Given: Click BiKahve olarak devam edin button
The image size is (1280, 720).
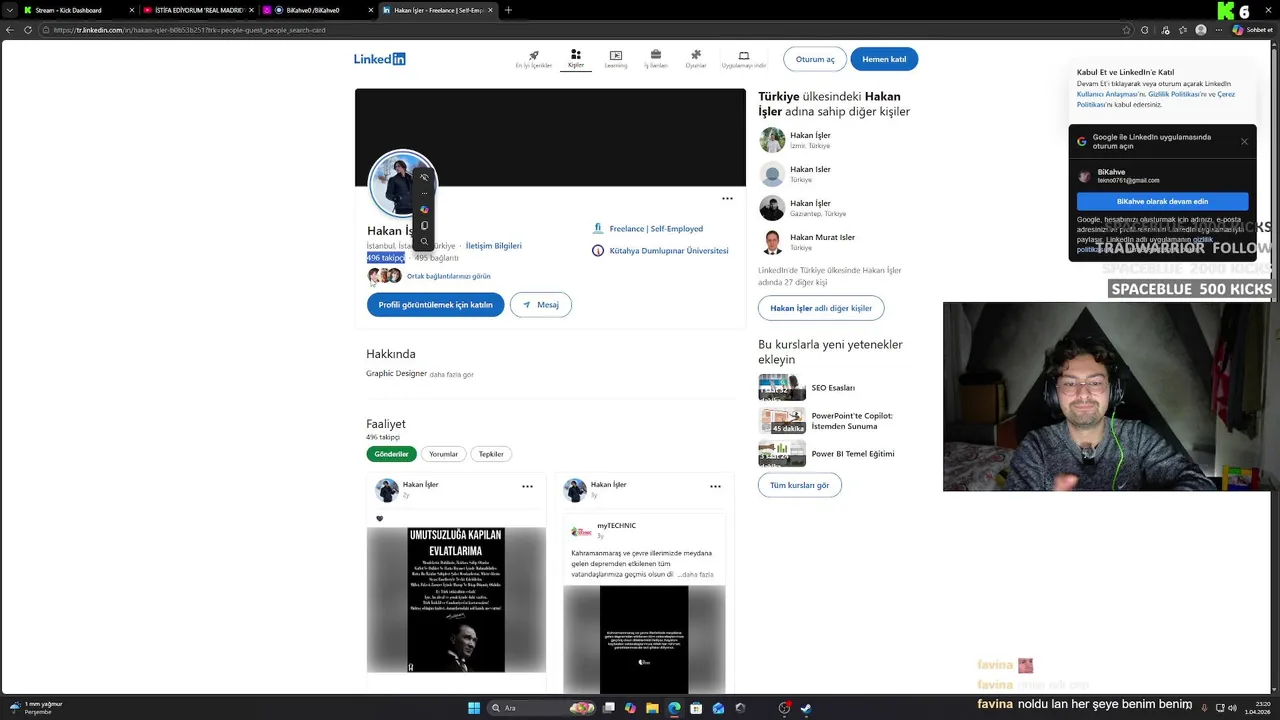Looking at the screenshot, I should pyautogui.click(x=1162, y=201).
